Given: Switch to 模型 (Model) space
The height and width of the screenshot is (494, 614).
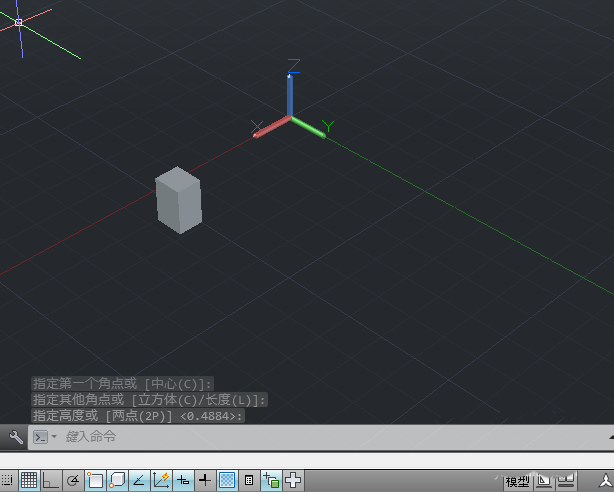Looking at the screenshot, I should coord(517,481).
